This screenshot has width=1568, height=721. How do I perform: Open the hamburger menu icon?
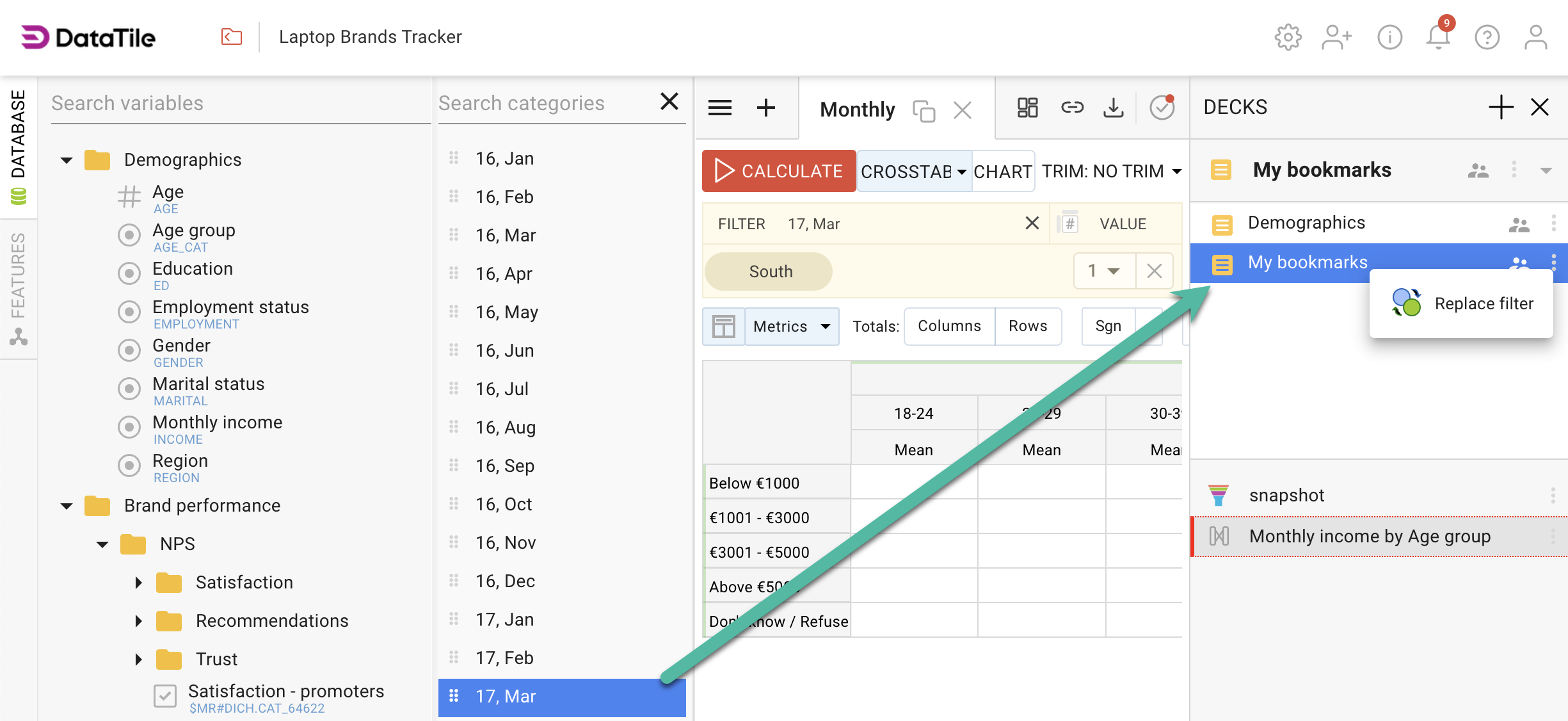(x=720, y=108)
